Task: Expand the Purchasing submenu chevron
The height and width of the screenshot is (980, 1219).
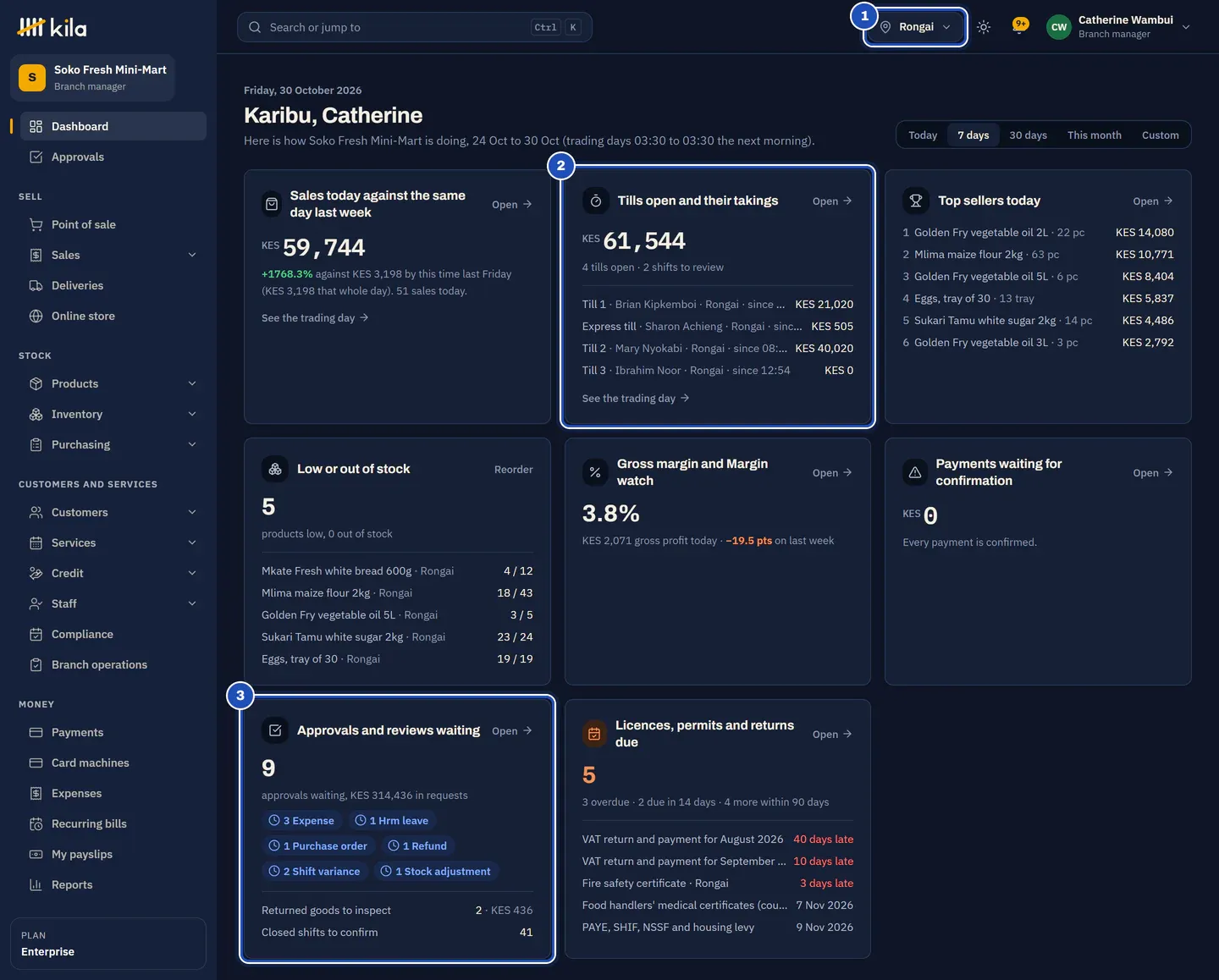Action: click(192, 444)
